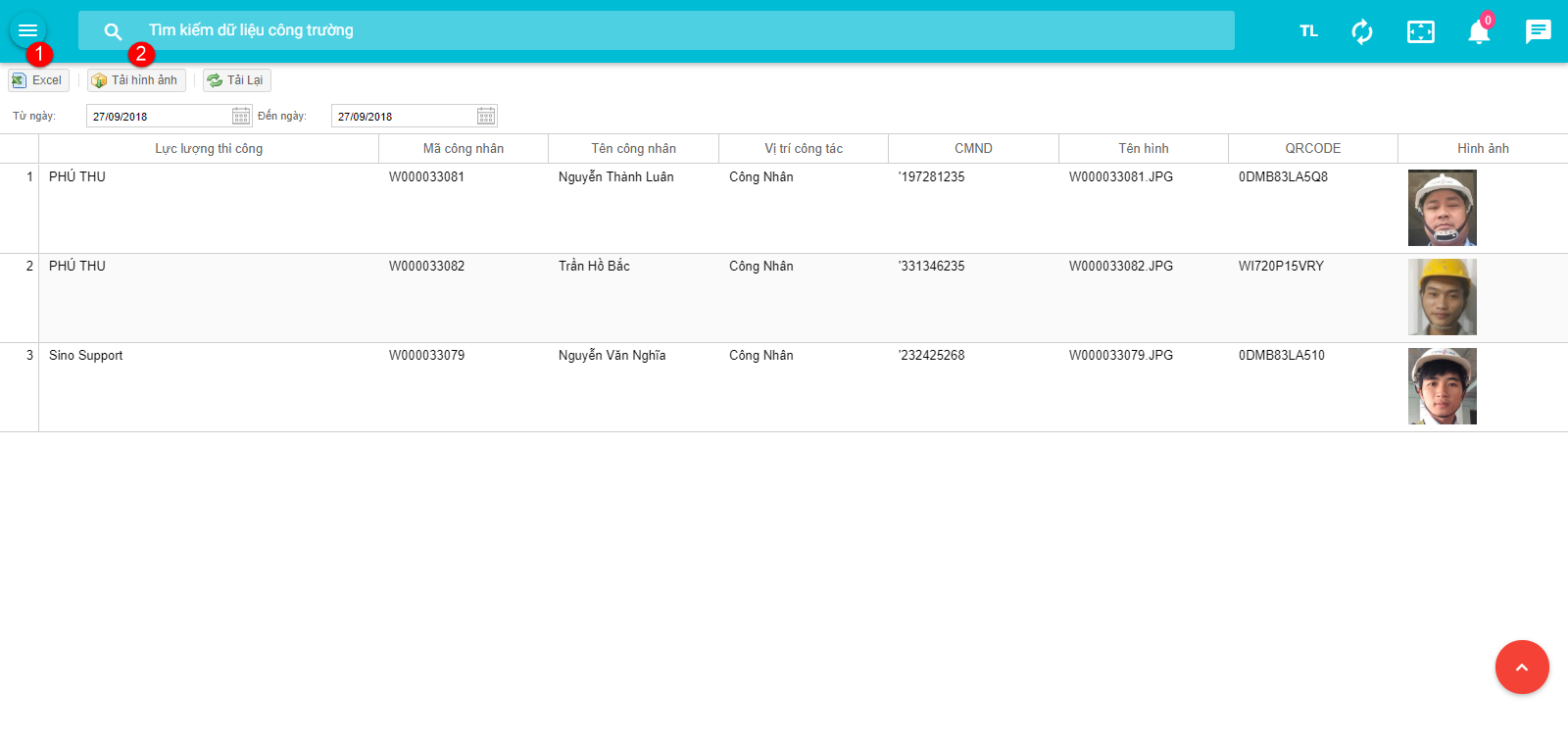
Task: Click the Từ ngày date field
Action: 159,117
